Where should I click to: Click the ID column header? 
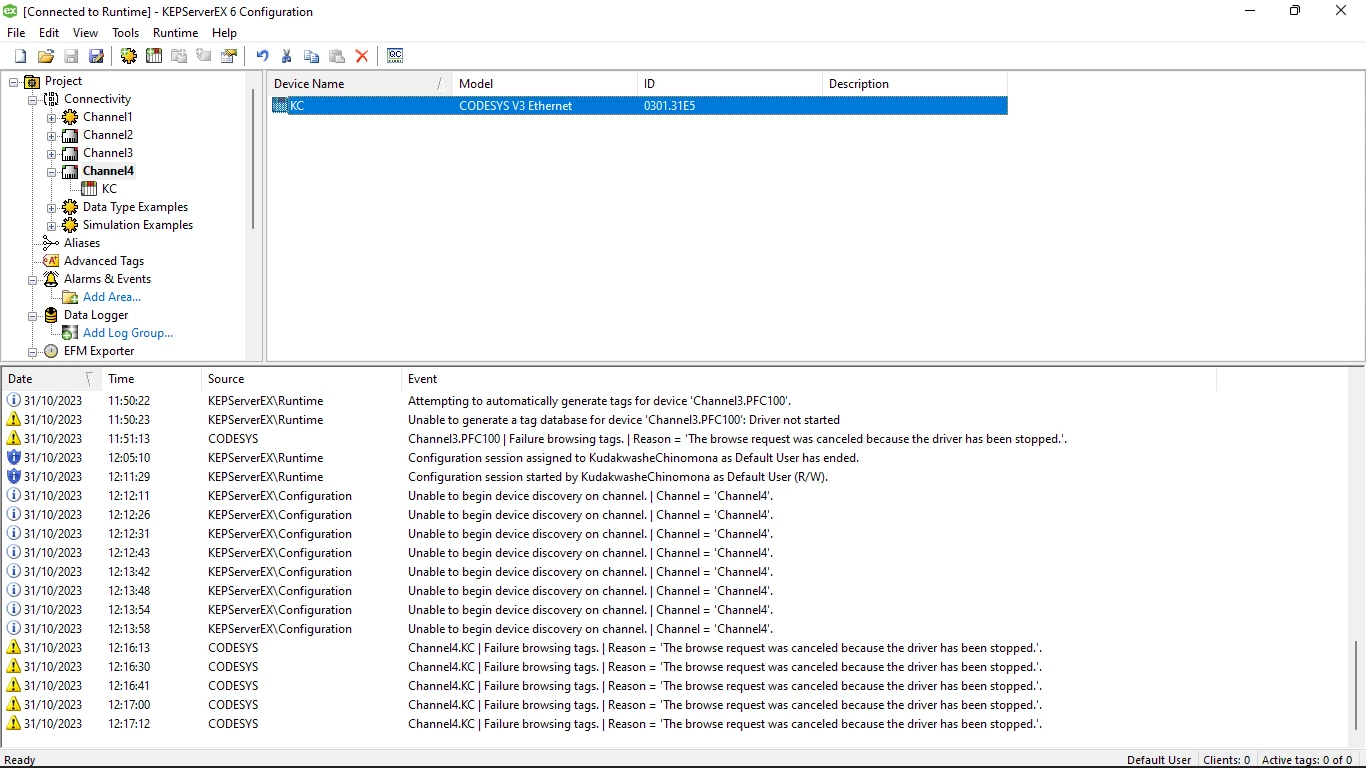click(729, 84)
